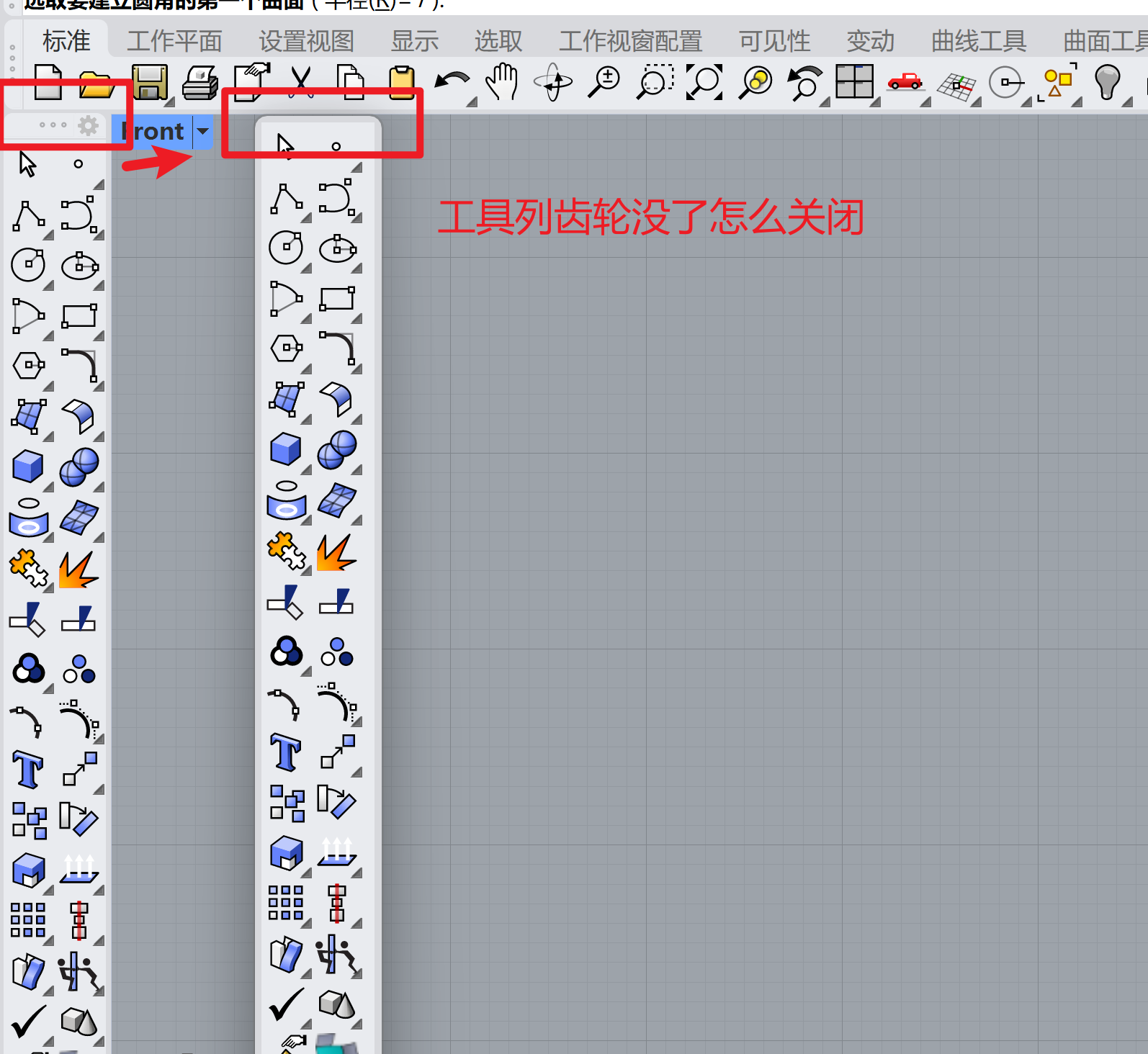Open the Front viewport dropdown arrow
This screenshot has height=1054, width=1148.
(x=203, y=131)
